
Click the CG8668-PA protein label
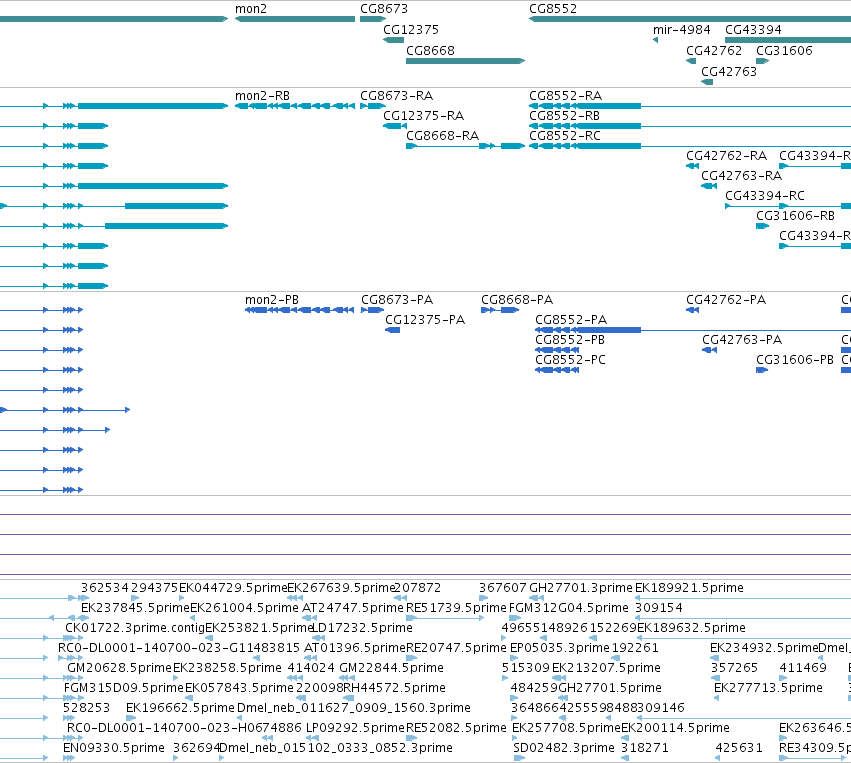click(517, 300)
